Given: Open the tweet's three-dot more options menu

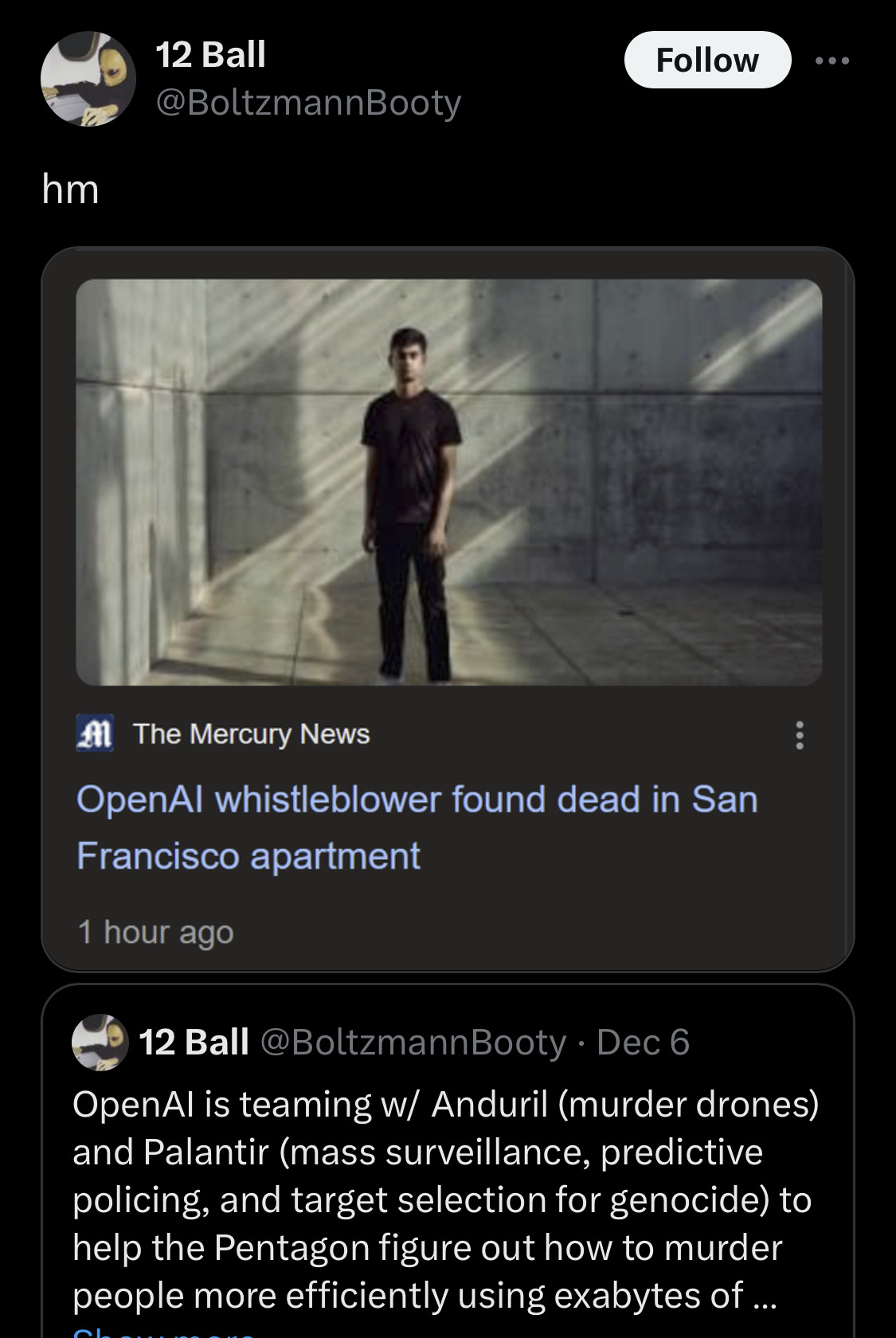Looking at the screenshot, I should [833, 61].
